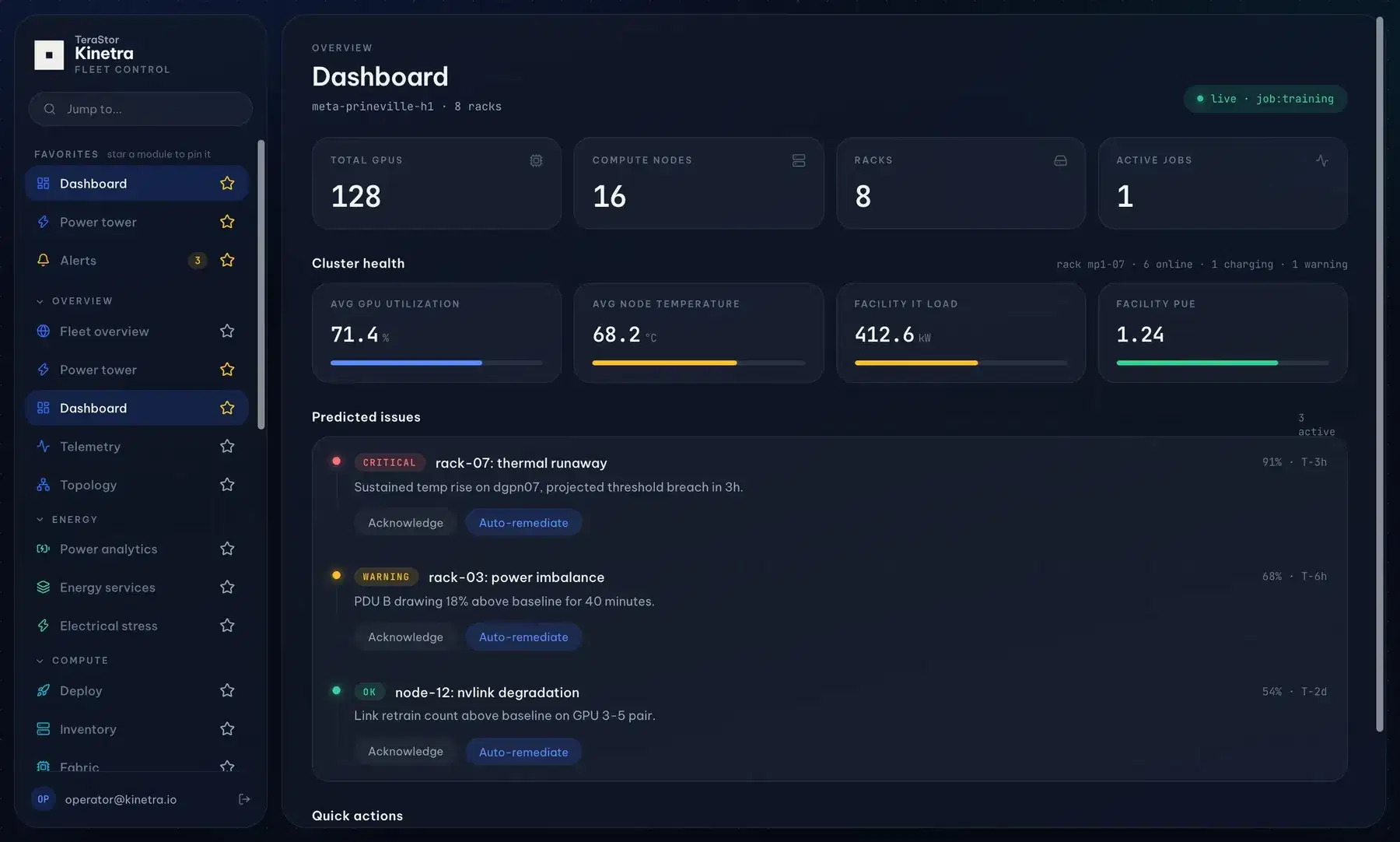The width and height of the screenshot is (1400, 842).
Task: Collapse the ENERGY sidebar section
Action: coord(66,520)
